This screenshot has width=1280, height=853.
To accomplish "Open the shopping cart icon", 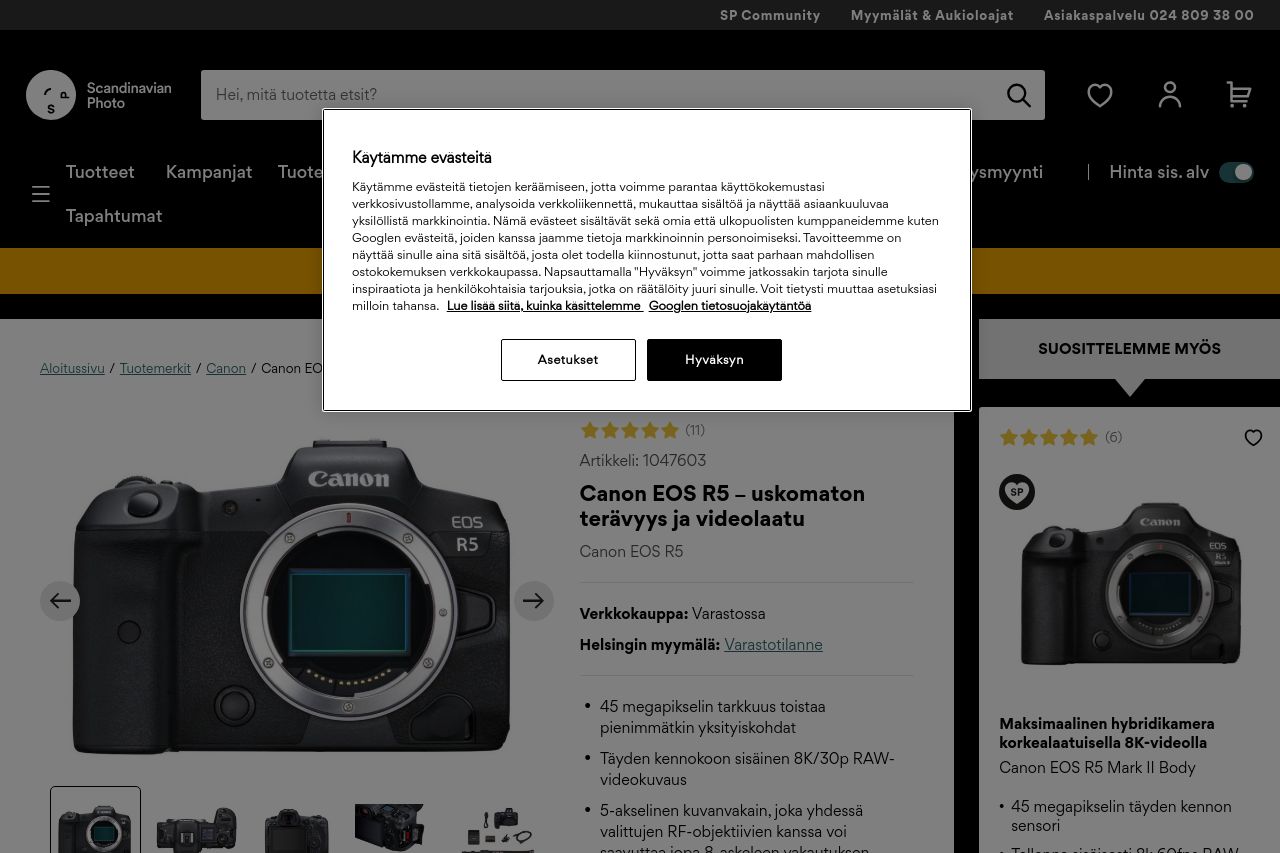I will tap(1239, 95).
